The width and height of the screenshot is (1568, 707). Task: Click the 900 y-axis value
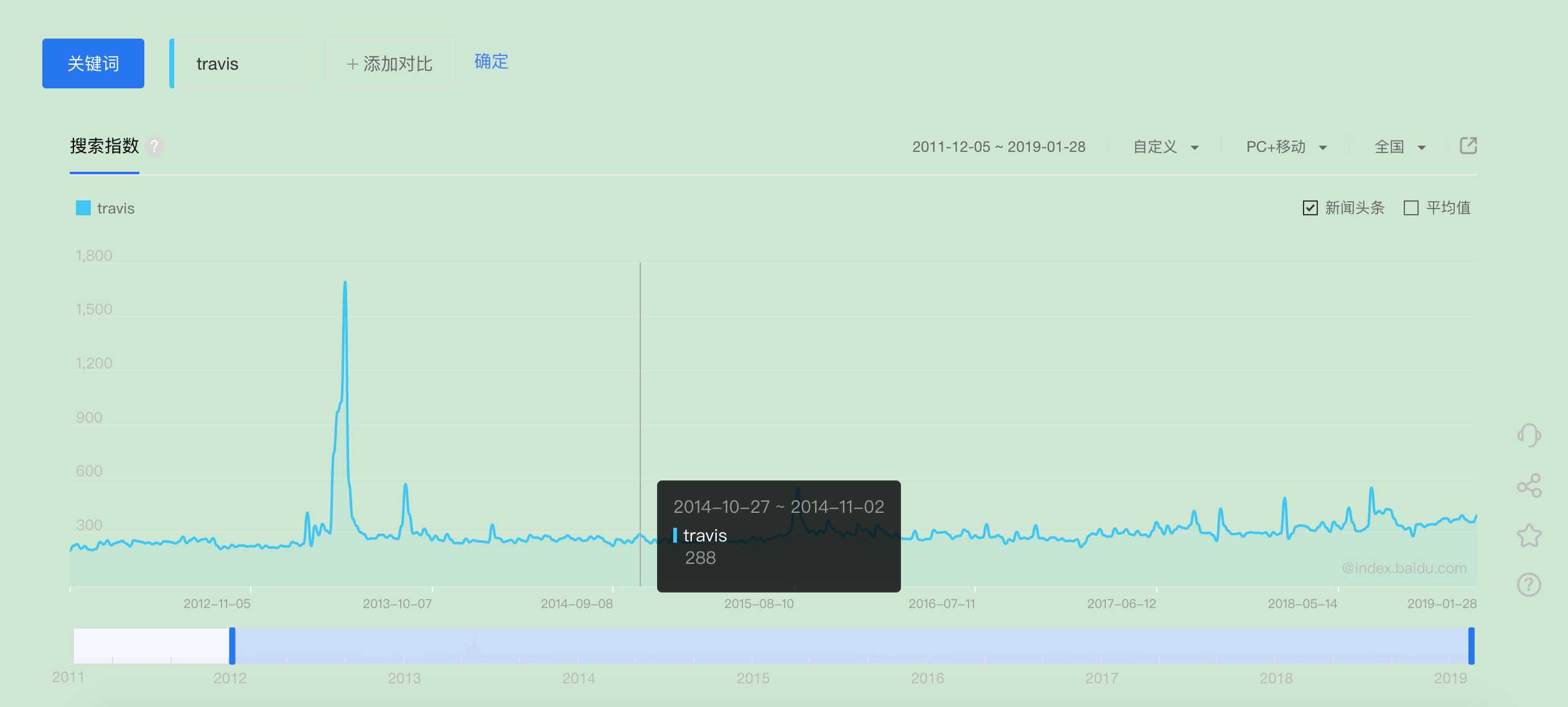(x=89, y=418)
